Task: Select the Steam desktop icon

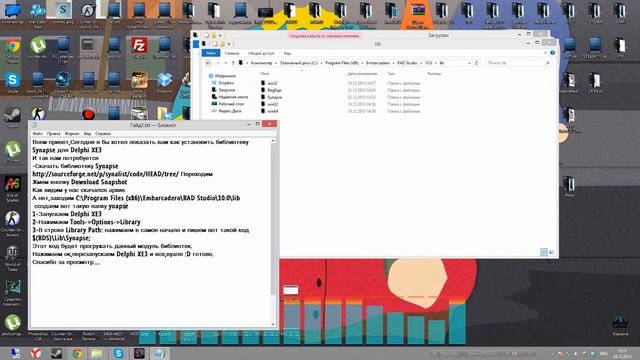Action: pos(12,116)
